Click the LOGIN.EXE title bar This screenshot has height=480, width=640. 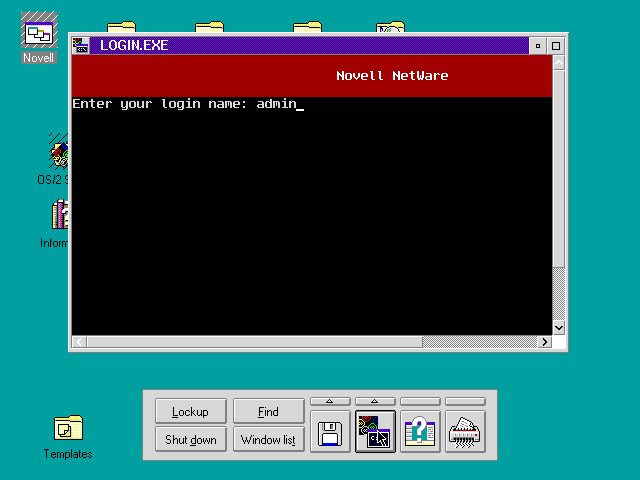pos(309,45)
